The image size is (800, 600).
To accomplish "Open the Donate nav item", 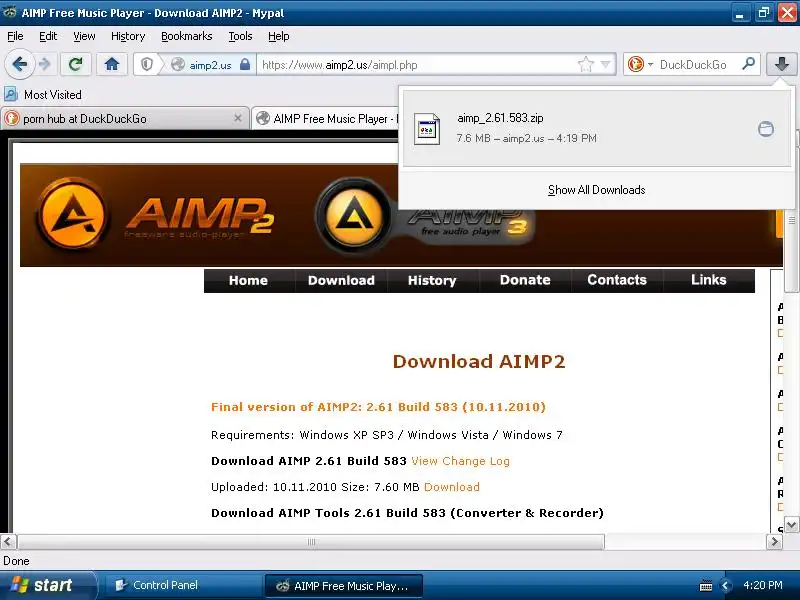I will point(525,280).
